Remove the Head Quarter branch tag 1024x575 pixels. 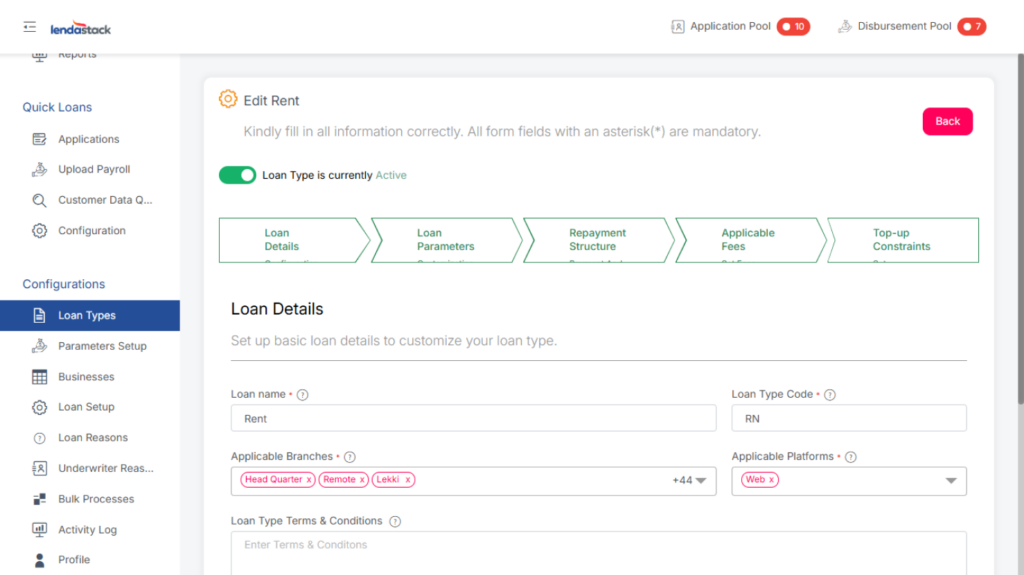[x=309, y=480]
